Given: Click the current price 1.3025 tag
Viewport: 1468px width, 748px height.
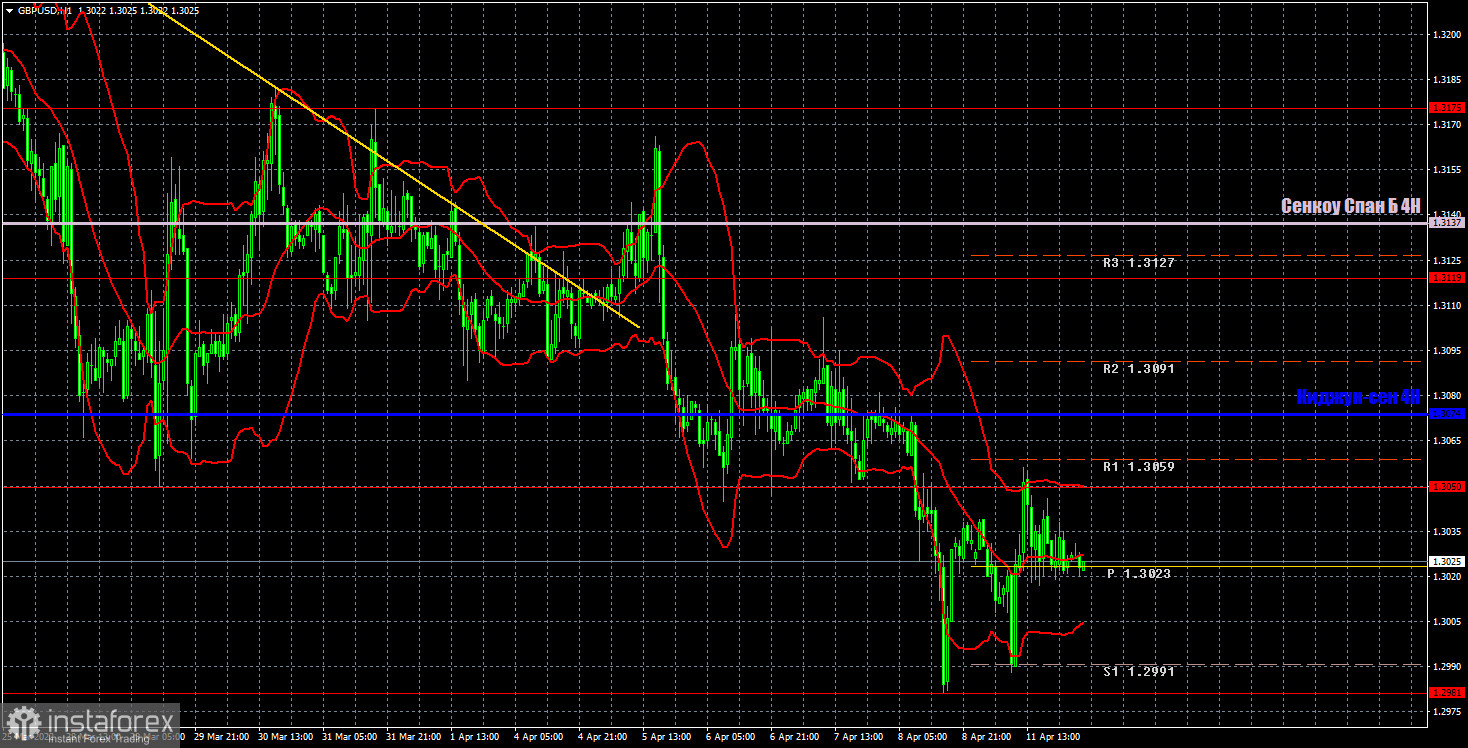Looking at the screenshot, I should coord(1447,562).
